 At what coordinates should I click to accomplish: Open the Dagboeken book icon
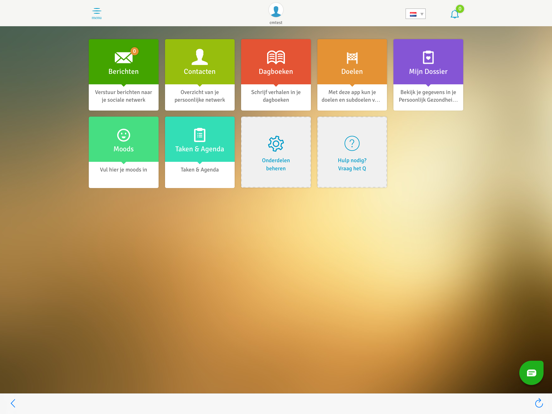276,57
